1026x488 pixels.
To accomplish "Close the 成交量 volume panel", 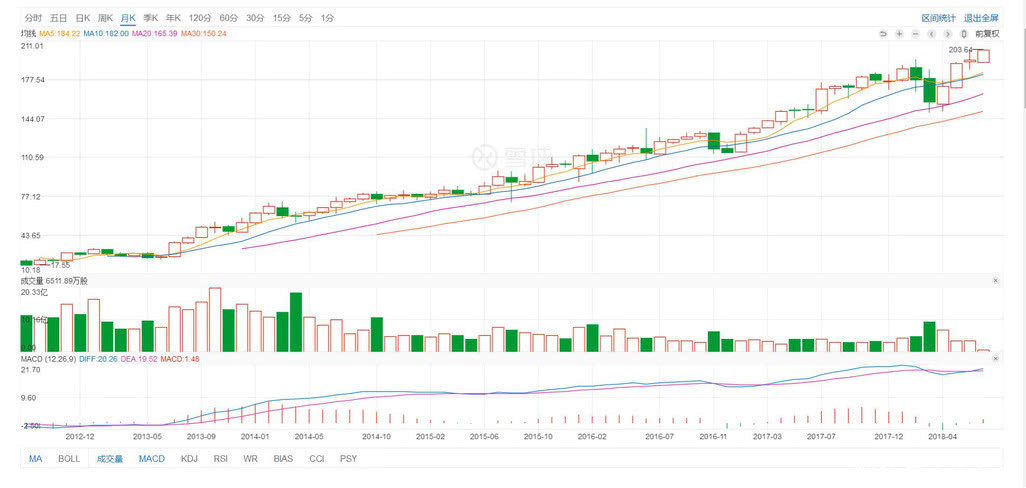I will [995, 281].
